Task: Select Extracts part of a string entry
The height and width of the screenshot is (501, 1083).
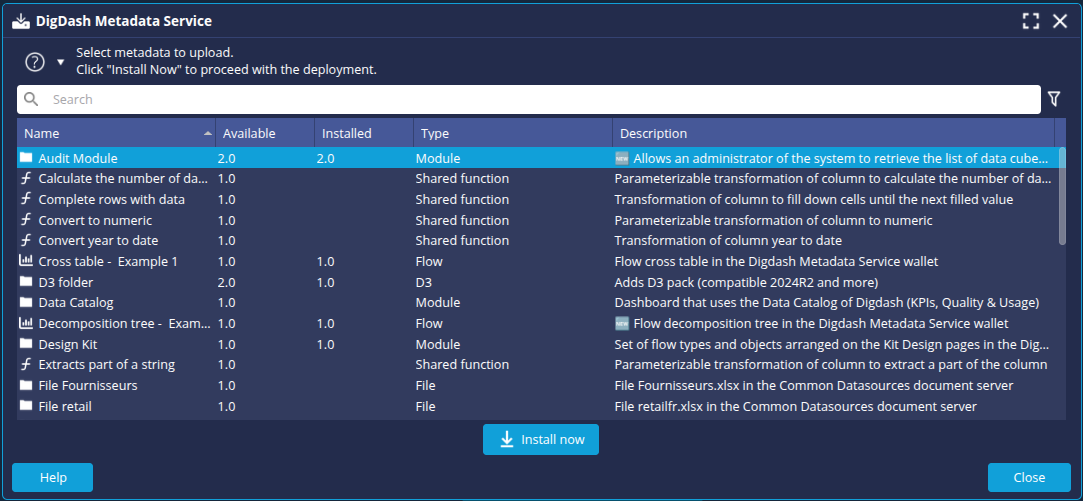Action: click(107, 364)
